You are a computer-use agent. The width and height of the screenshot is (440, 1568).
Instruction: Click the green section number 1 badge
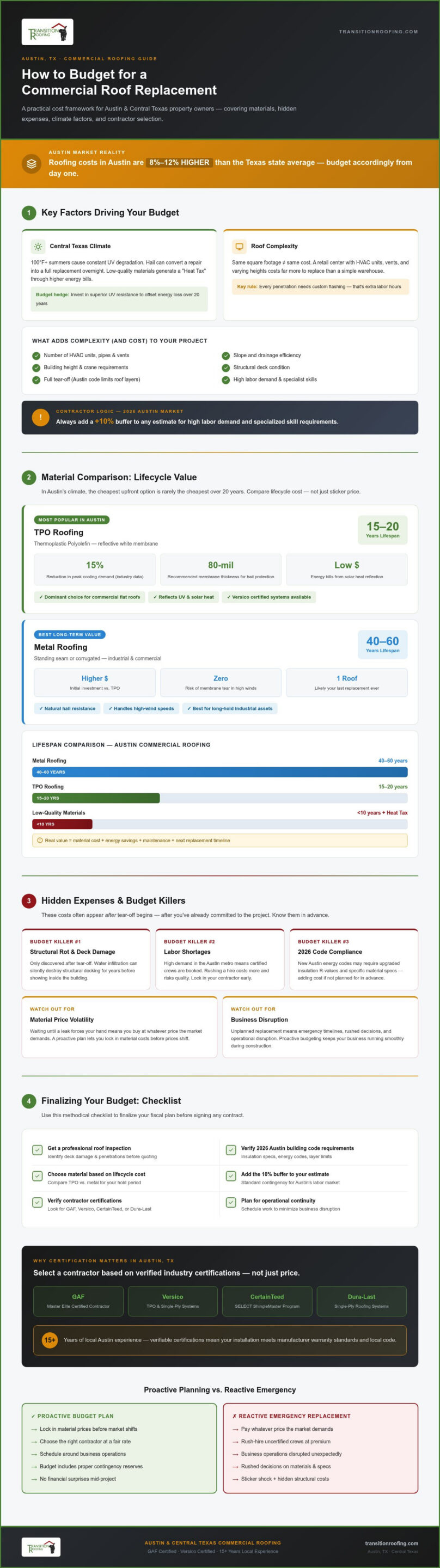pos(29,212)
